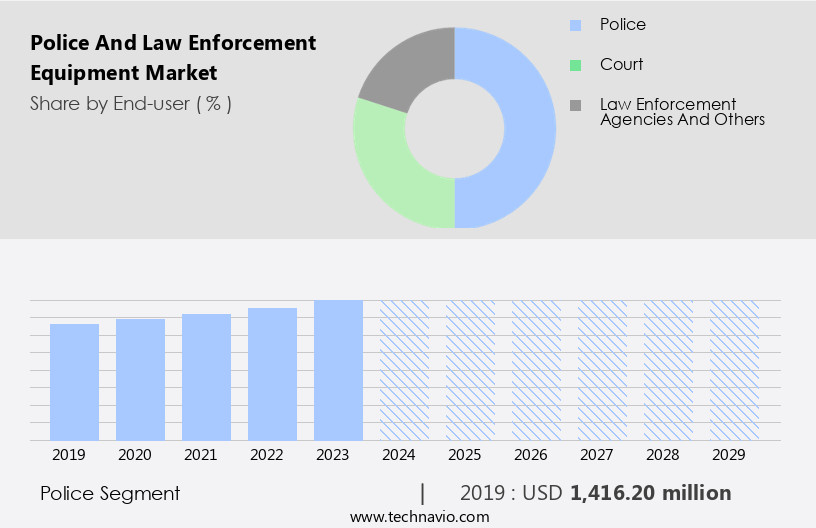Click the 2022 bar in chart
Viewport: 816px width, 528px height.
point(273,374)
